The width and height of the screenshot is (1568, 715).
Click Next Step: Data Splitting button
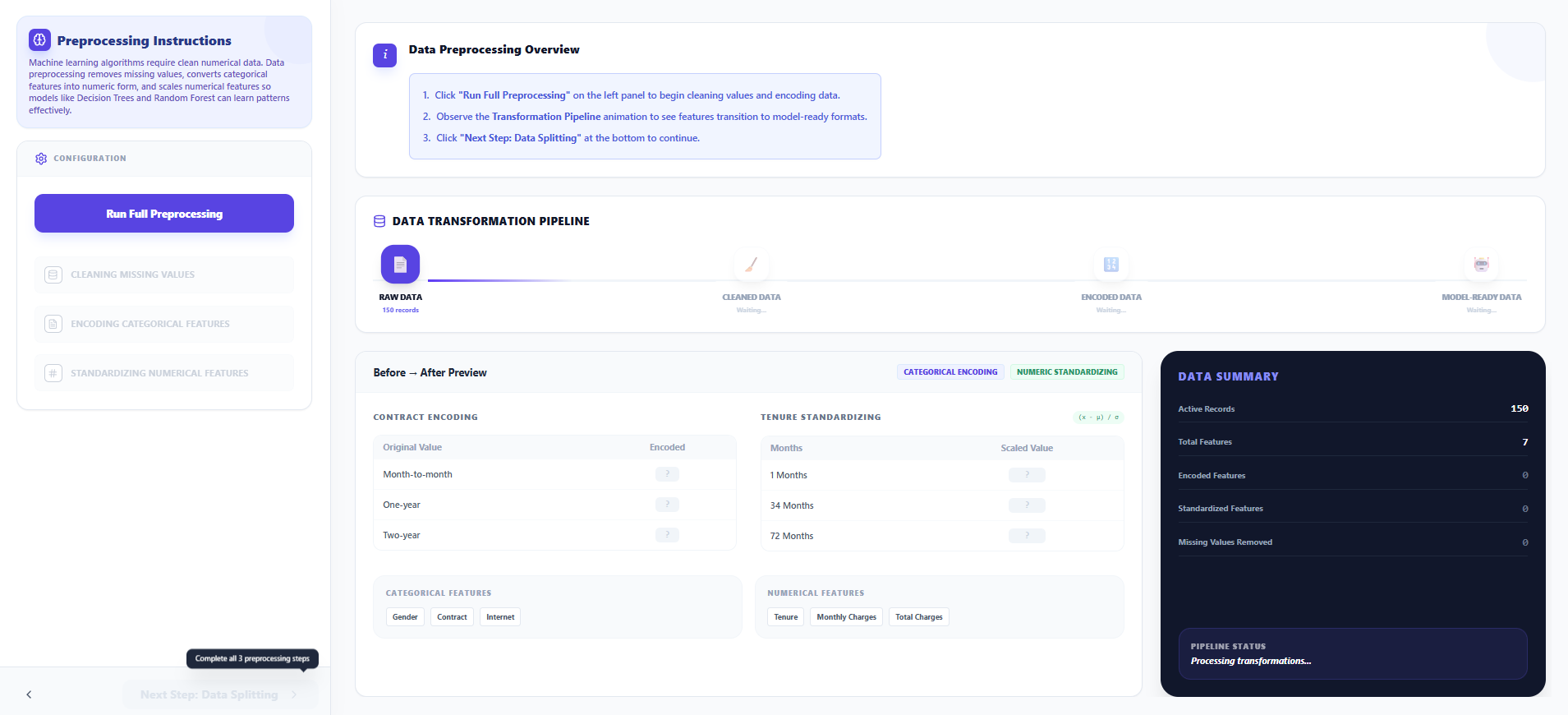pos(220,694)
